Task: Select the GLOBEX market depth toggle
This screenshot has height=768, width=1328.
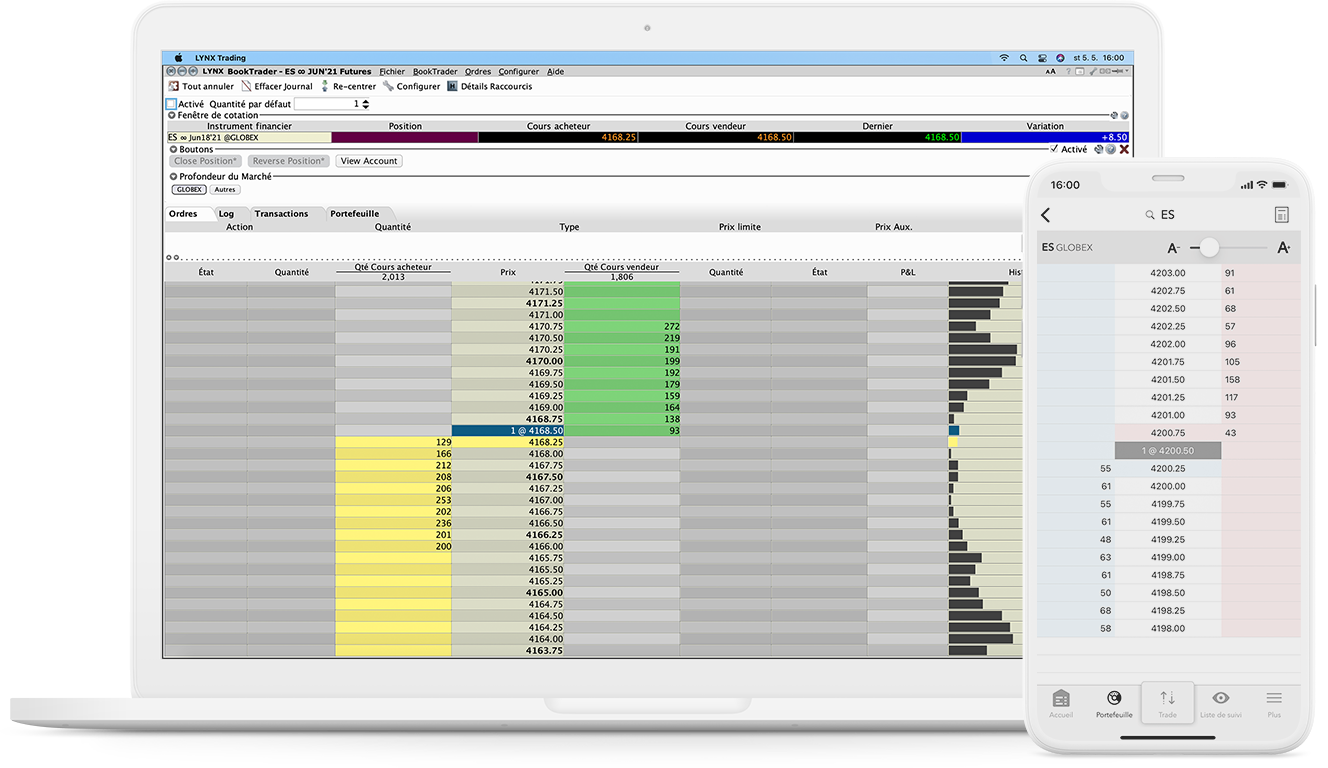Action: 189,189
